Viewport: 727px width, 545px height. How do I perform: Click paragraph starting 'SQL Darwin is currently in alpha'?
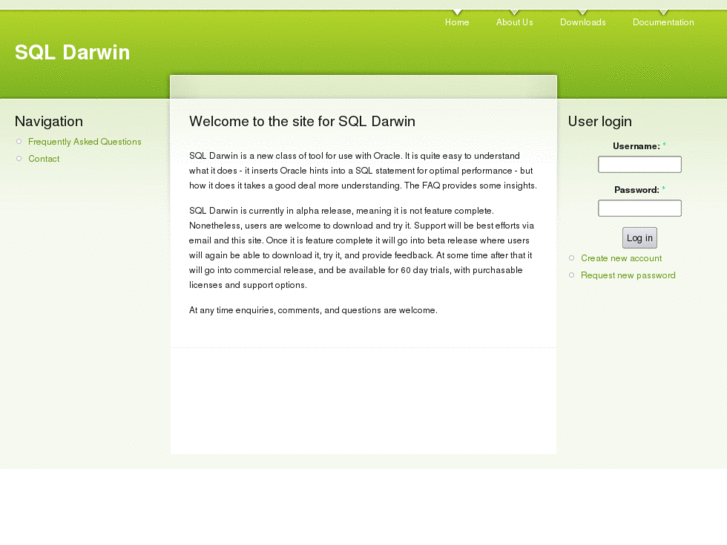click(362, 248)
